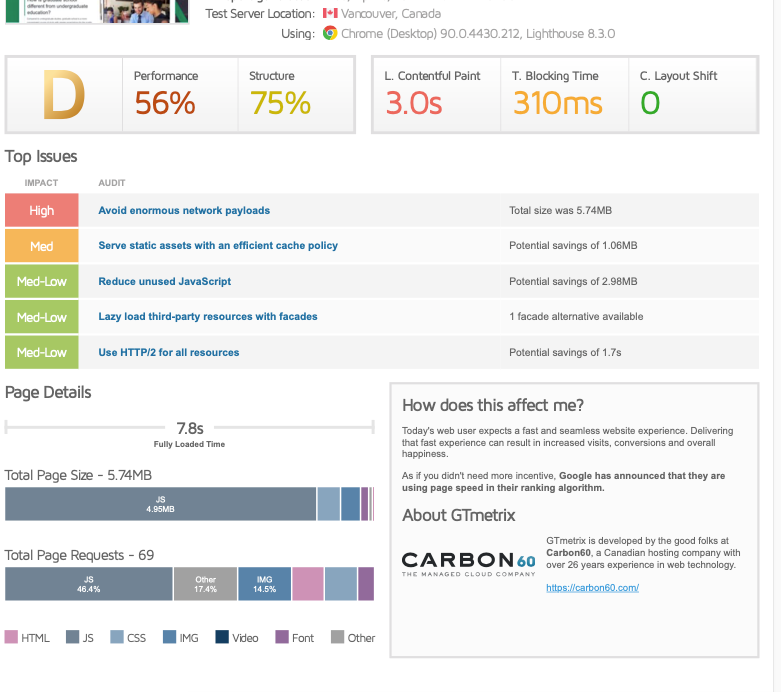Image resolution: width=781 pixels, height=692 pixels.
Task: Click the T. Blocking Time 310ms value
Action: pos(557,103)
